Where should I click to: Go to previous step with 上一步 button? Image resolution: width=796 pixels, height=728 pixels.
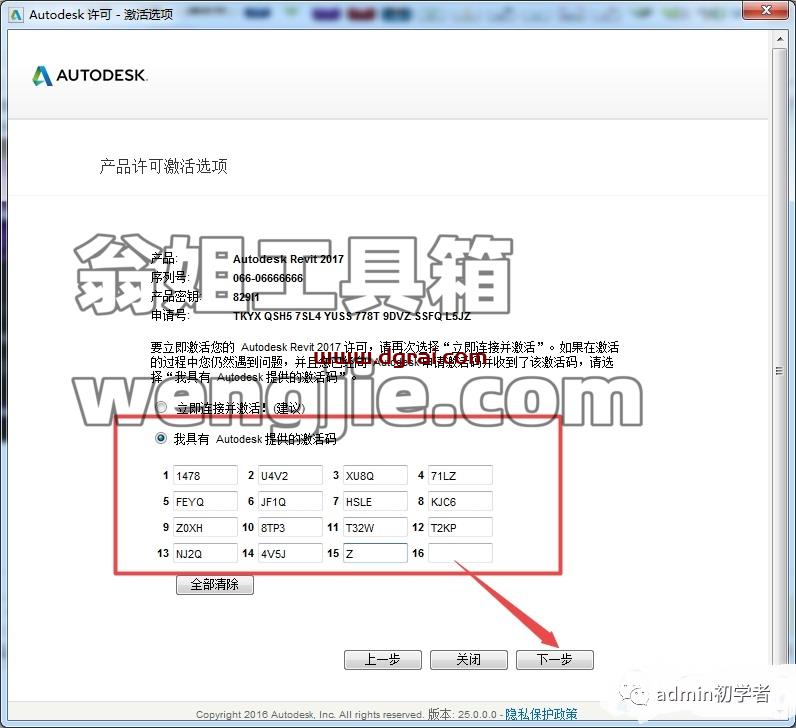click(x=383, y=659)
